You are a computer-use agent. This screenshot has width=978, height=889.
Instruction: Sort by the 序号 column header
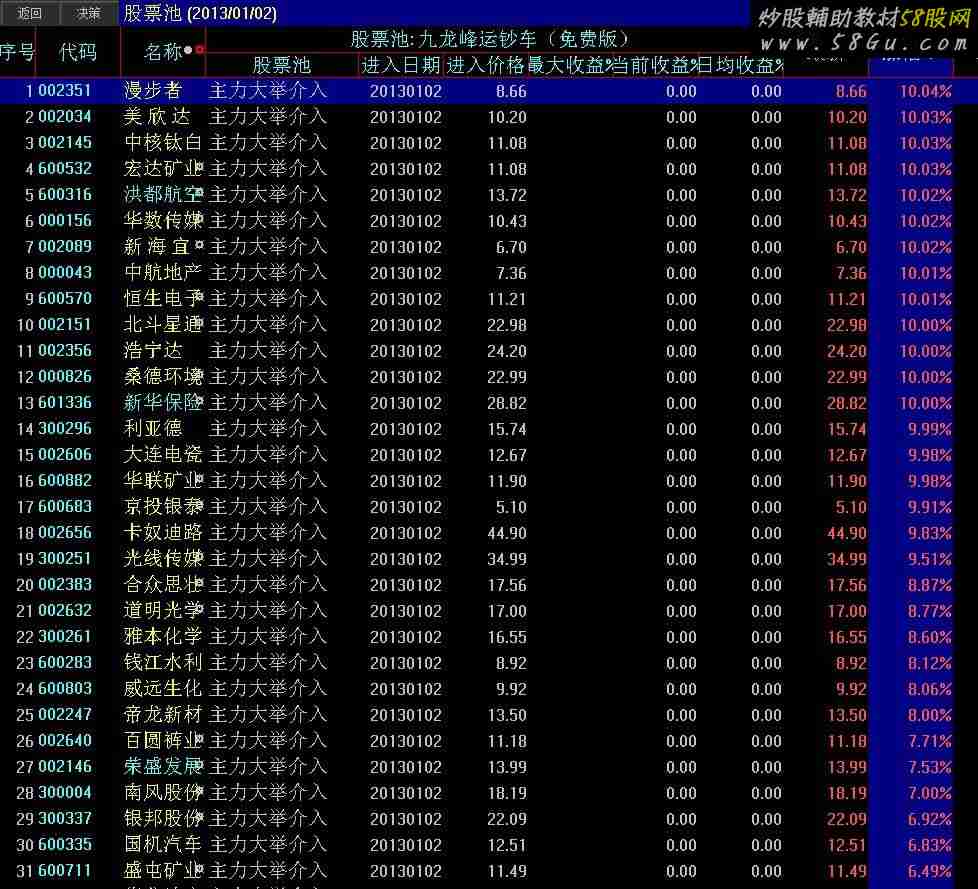click(x=17, y=52)
